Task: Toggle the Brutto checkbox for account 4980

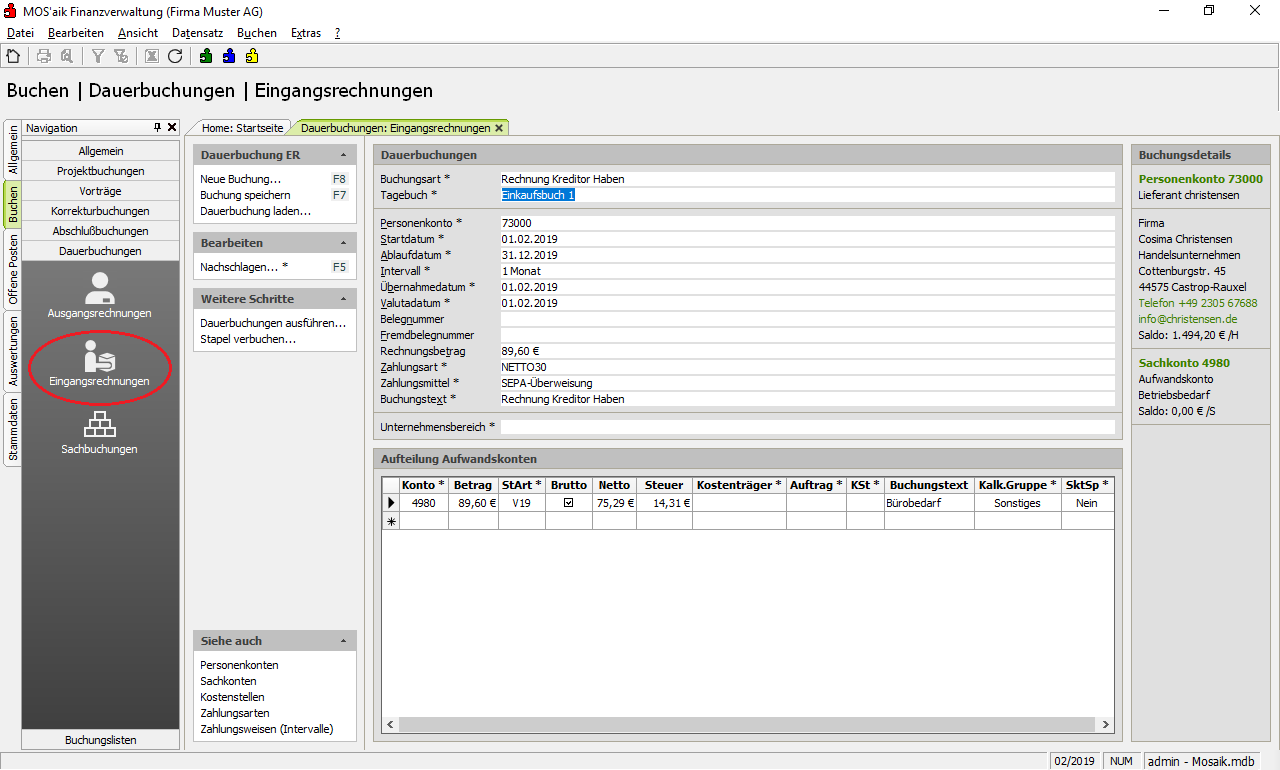Action: point(568,503)
